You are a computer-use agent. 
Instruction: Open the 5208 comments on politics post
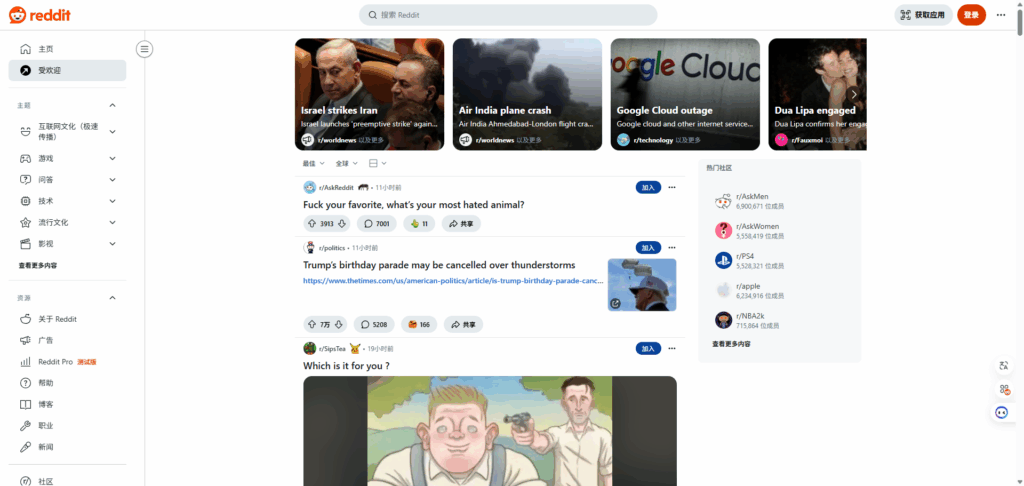click(x=374, y=324)
